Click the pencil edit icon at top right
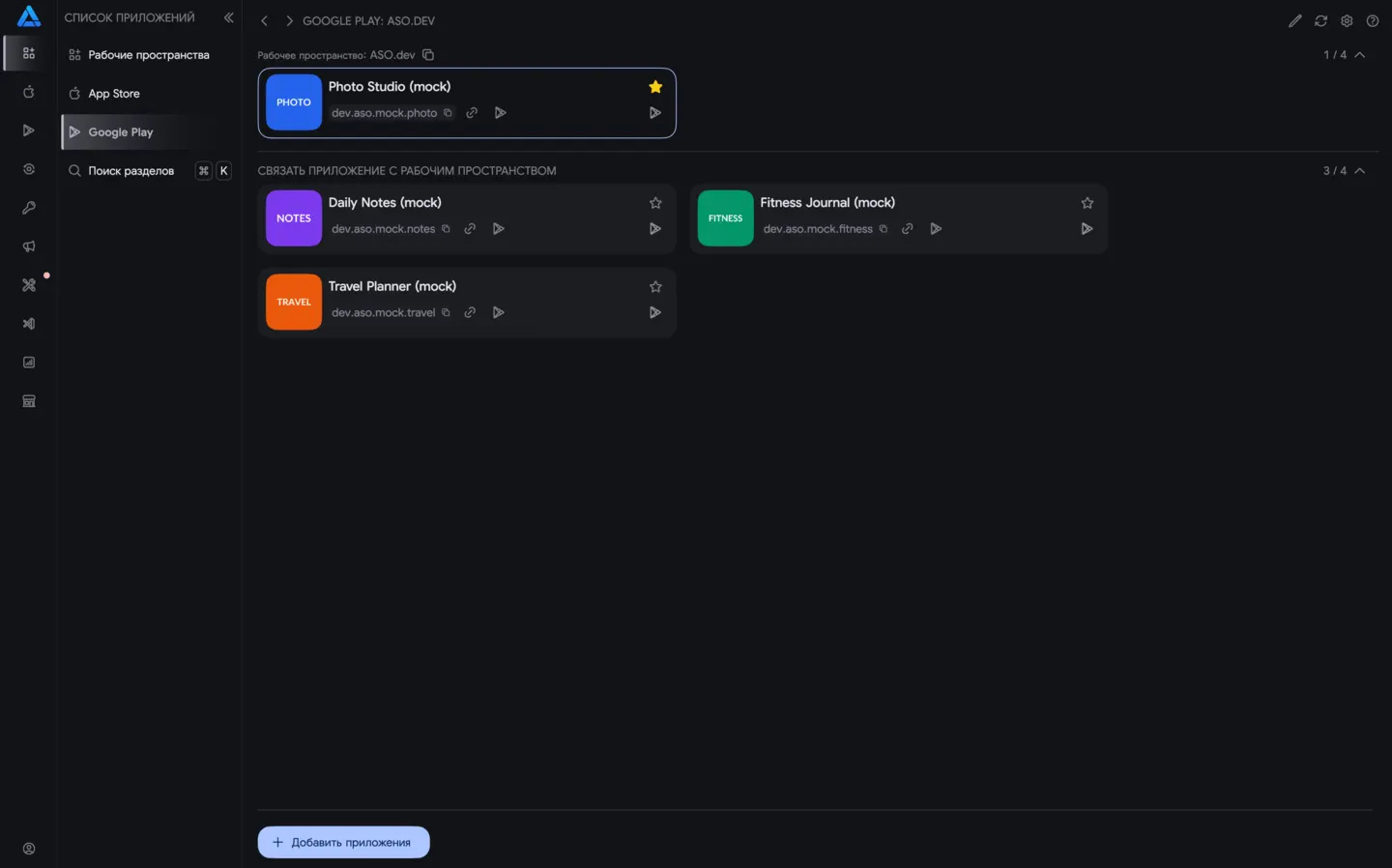1392x868 pixels. (1295, 20)
